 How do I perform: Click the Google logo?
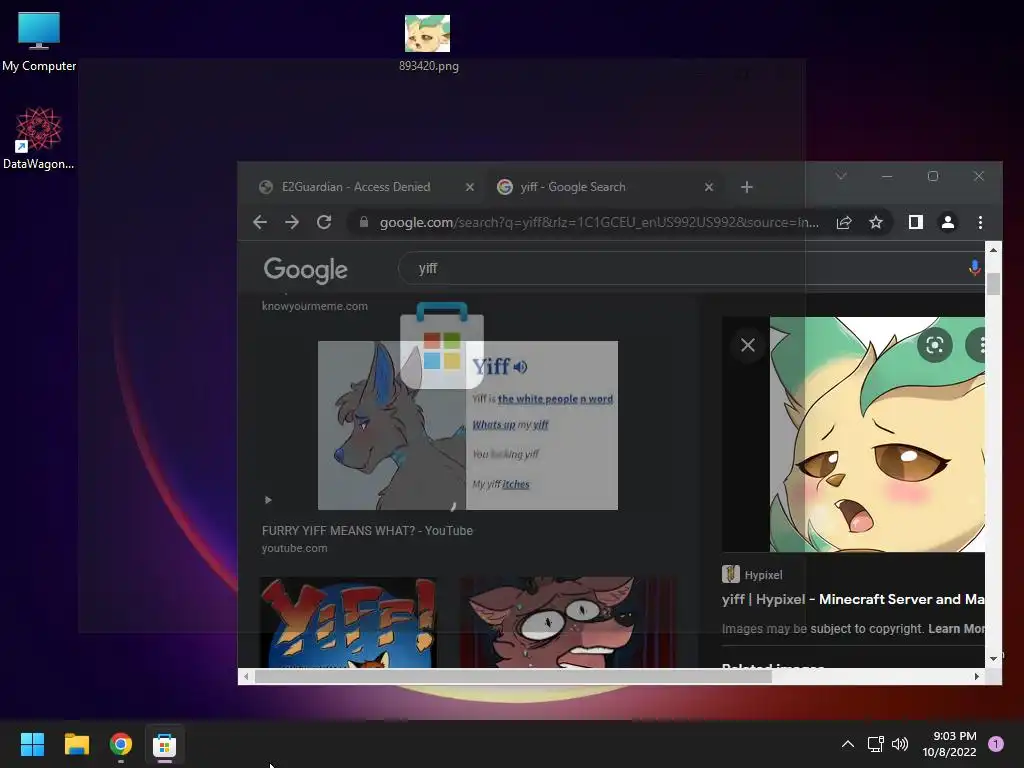click(x=306, y=269)
